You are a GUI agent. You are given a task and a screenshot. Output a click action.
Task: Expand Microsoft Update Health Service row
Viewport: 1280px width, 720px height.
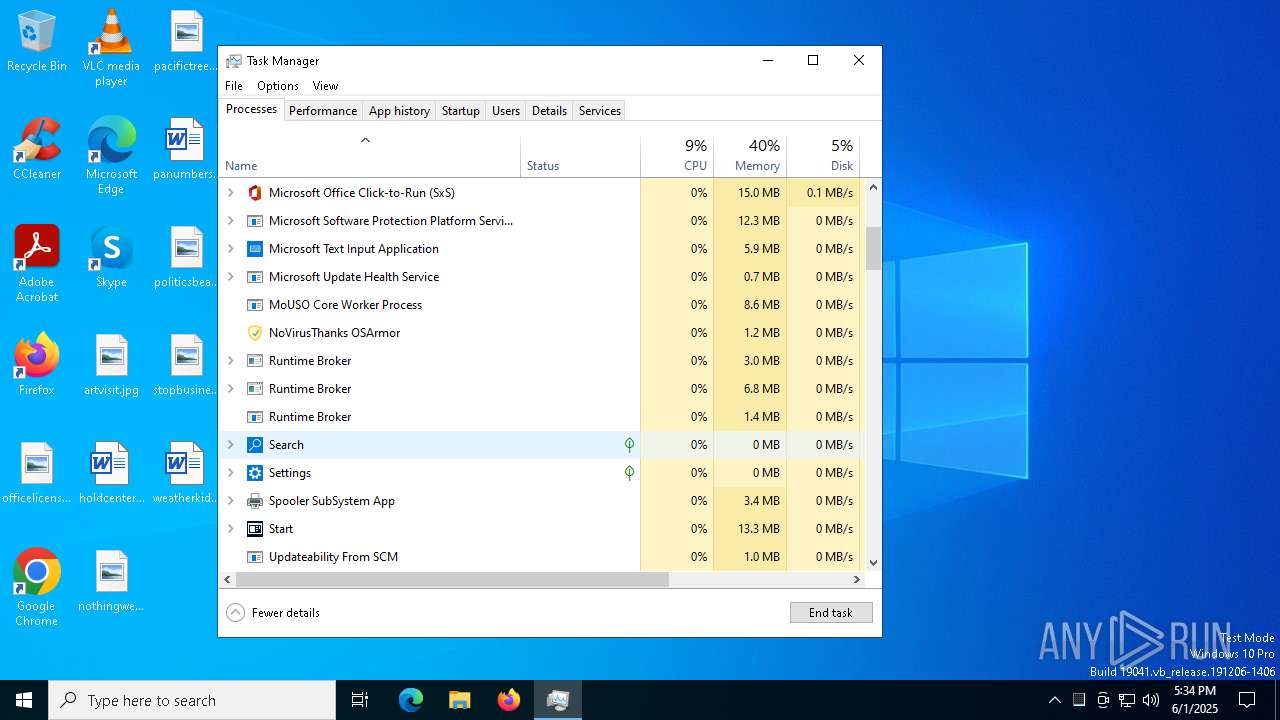click(x=231, y=277)
